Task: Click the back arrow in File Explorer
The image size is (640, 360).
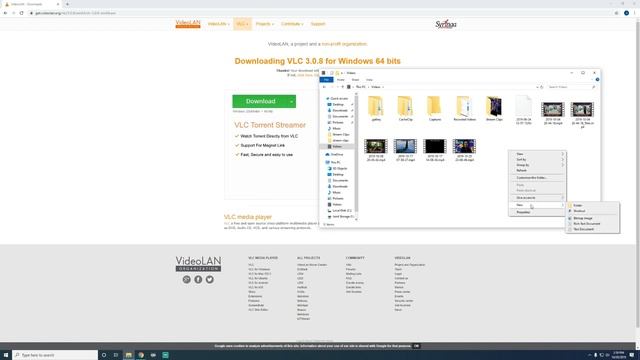Action: [324, 87]
